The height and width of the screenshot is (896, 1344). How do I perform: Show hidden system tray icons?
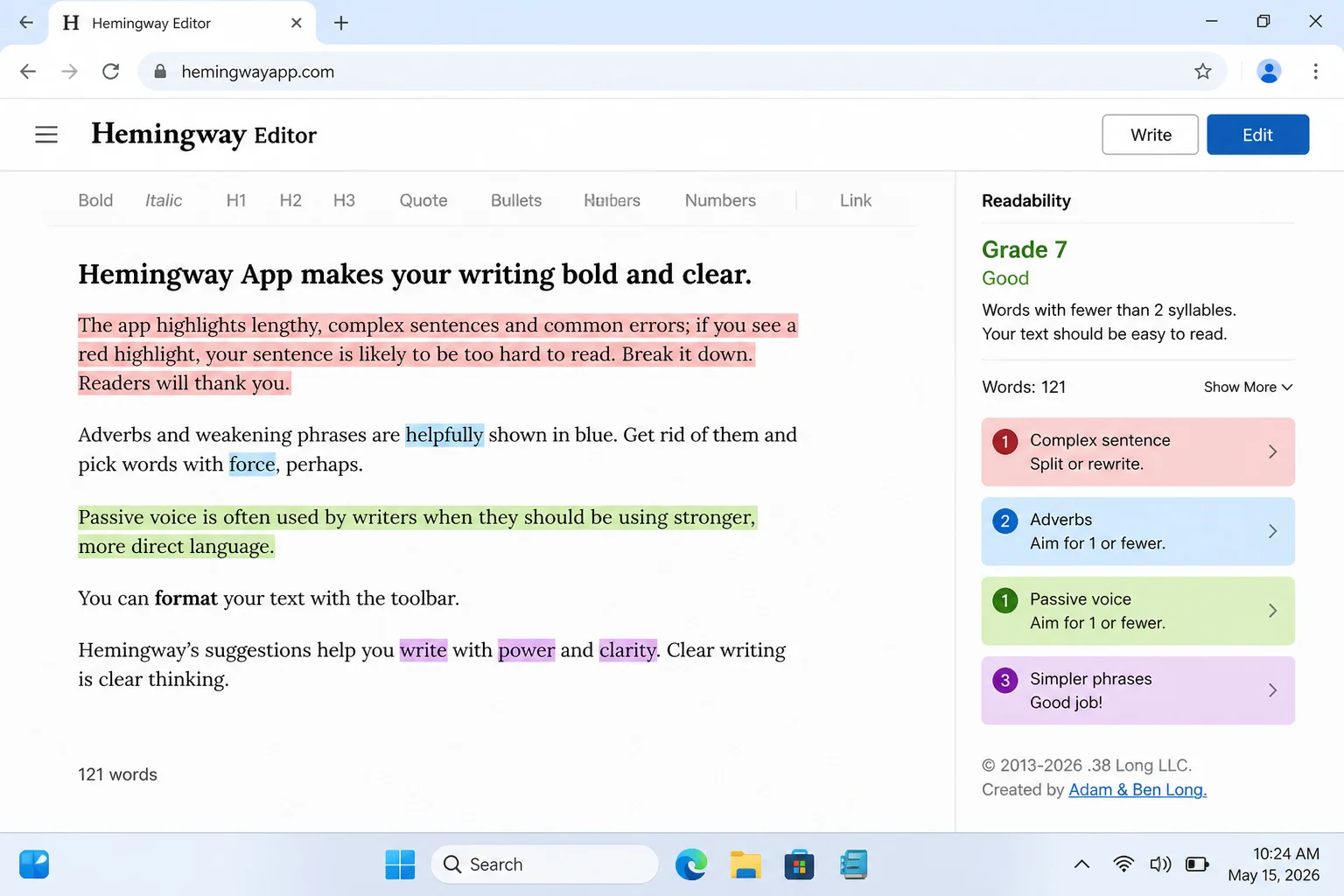(1081, 864)
